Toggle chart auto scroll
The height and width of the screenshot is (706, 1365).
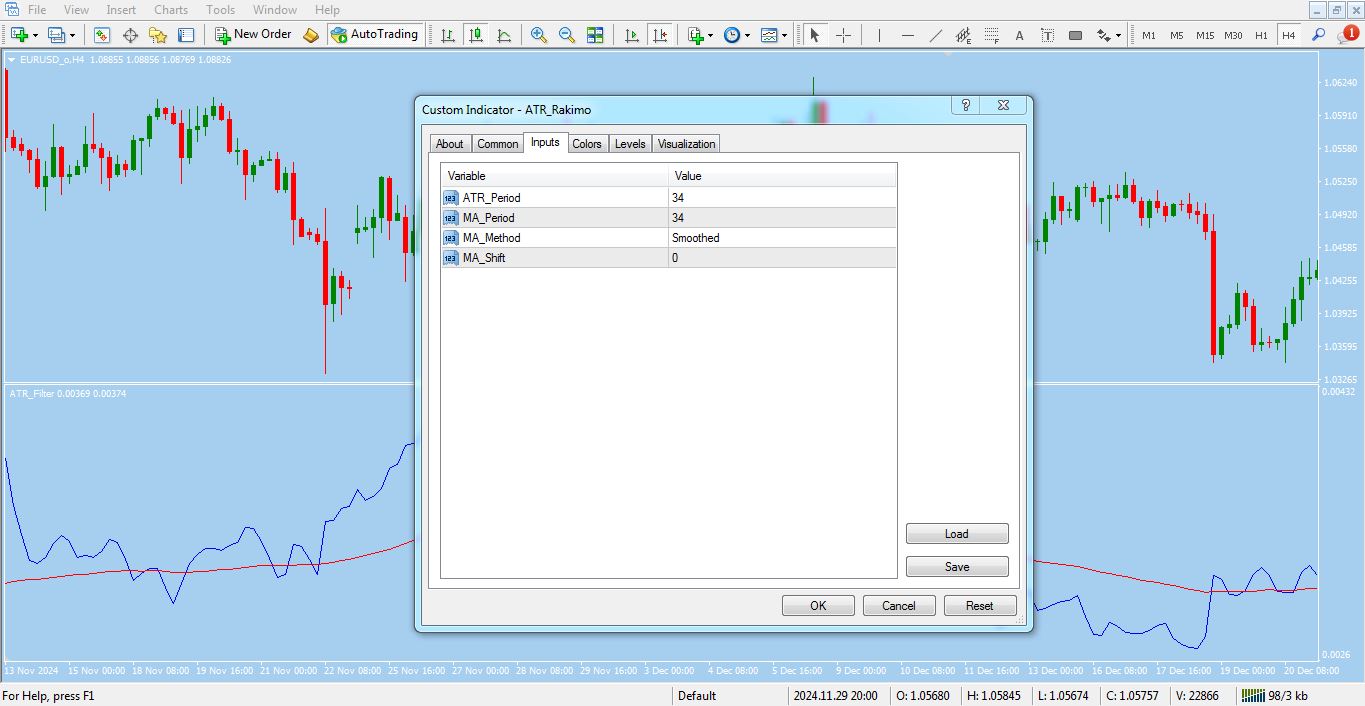pyautogui.click(x=632, y=35)
